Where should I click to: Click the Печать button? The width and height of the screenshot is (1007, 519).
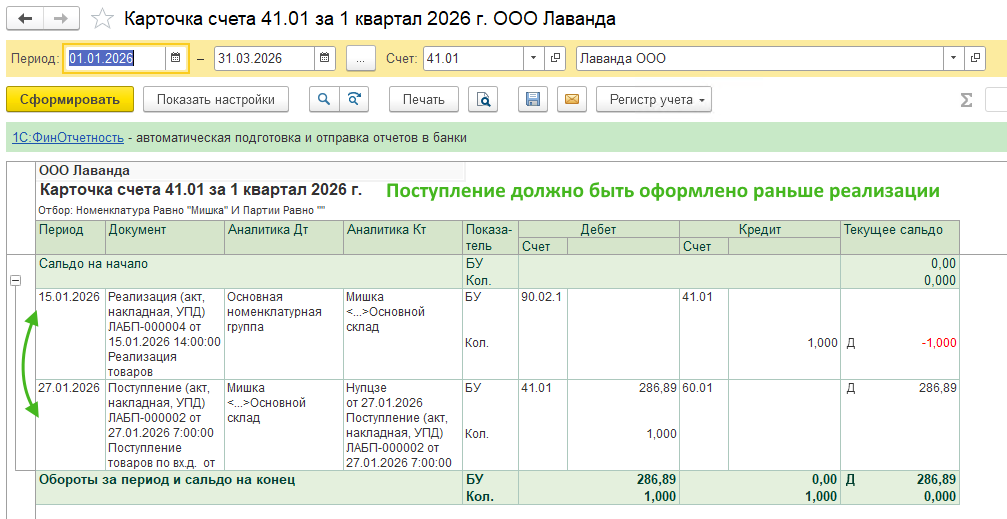tap(423, 99)
